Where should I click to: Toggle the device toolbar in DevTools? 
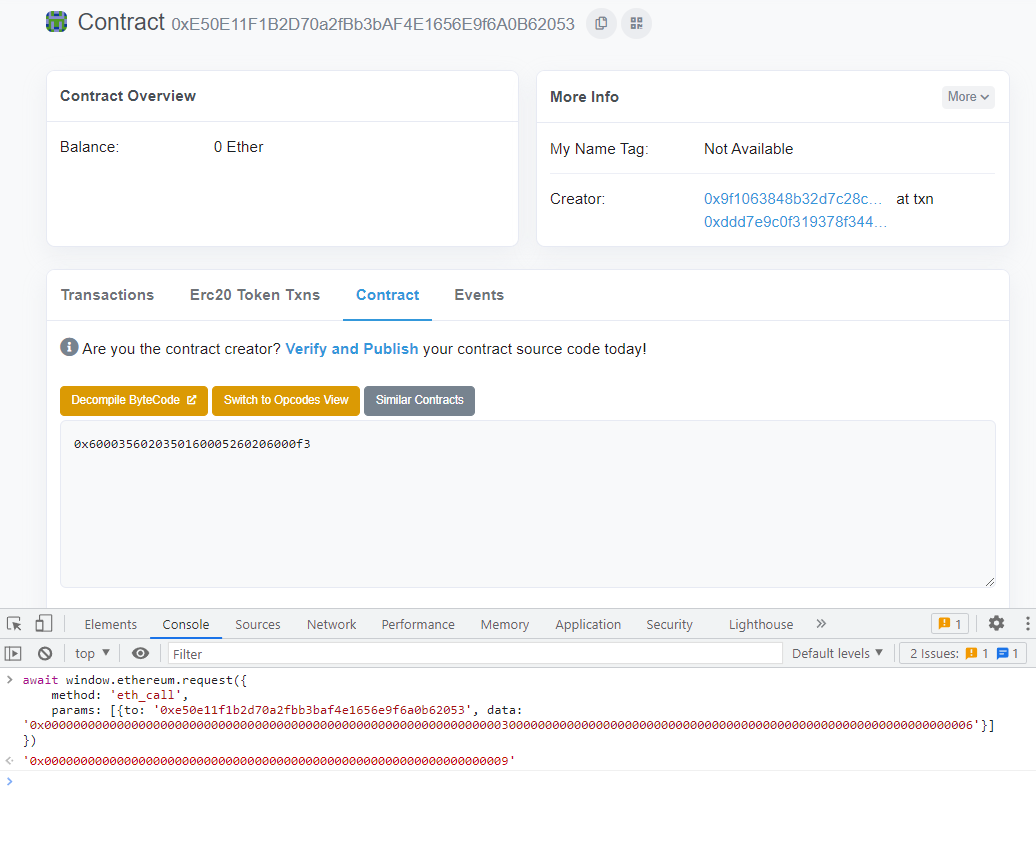44,624
